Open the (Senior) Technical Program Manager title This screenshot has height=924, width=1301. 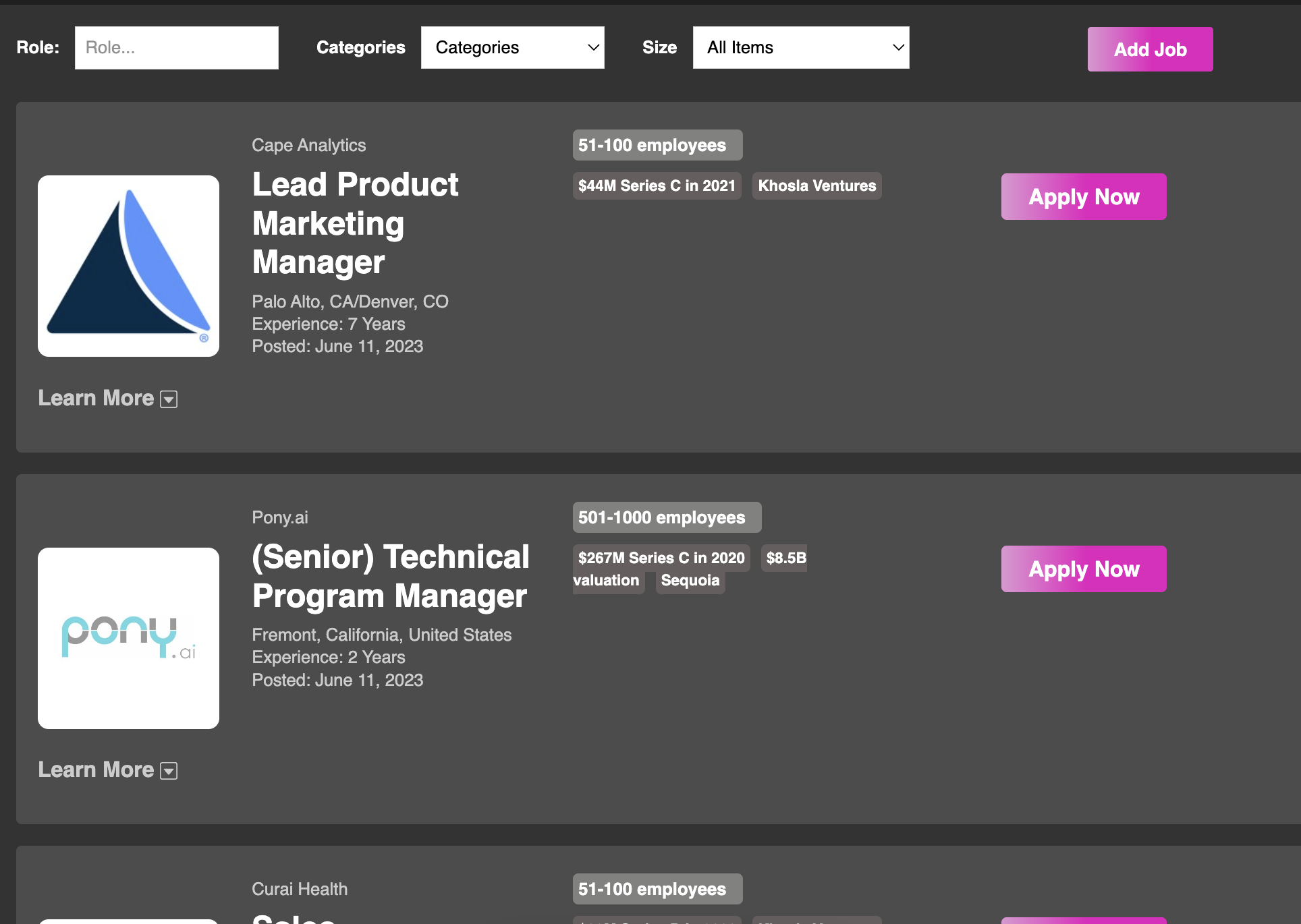click(x=391, y=576)
